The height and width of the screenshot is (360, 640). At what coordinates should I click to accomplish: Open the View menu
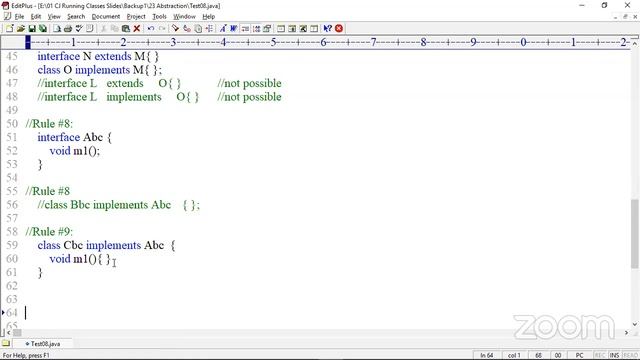click(x=54, y=16)
